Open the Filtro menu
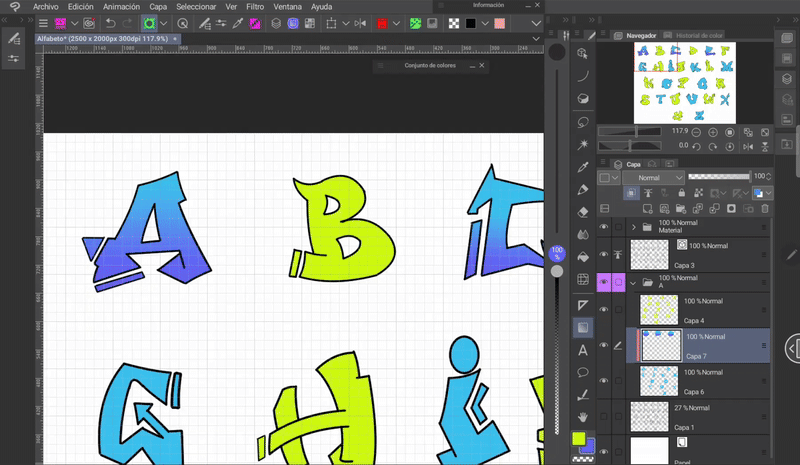 [x=255, y=6]
